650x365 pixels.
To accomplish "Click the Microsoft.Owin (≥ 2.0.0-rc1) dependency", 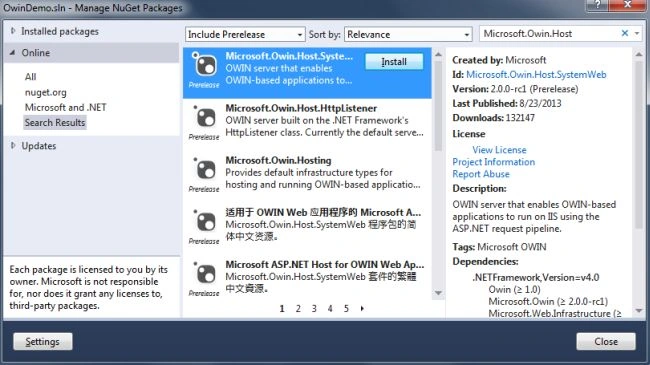I will coord(548,302).
